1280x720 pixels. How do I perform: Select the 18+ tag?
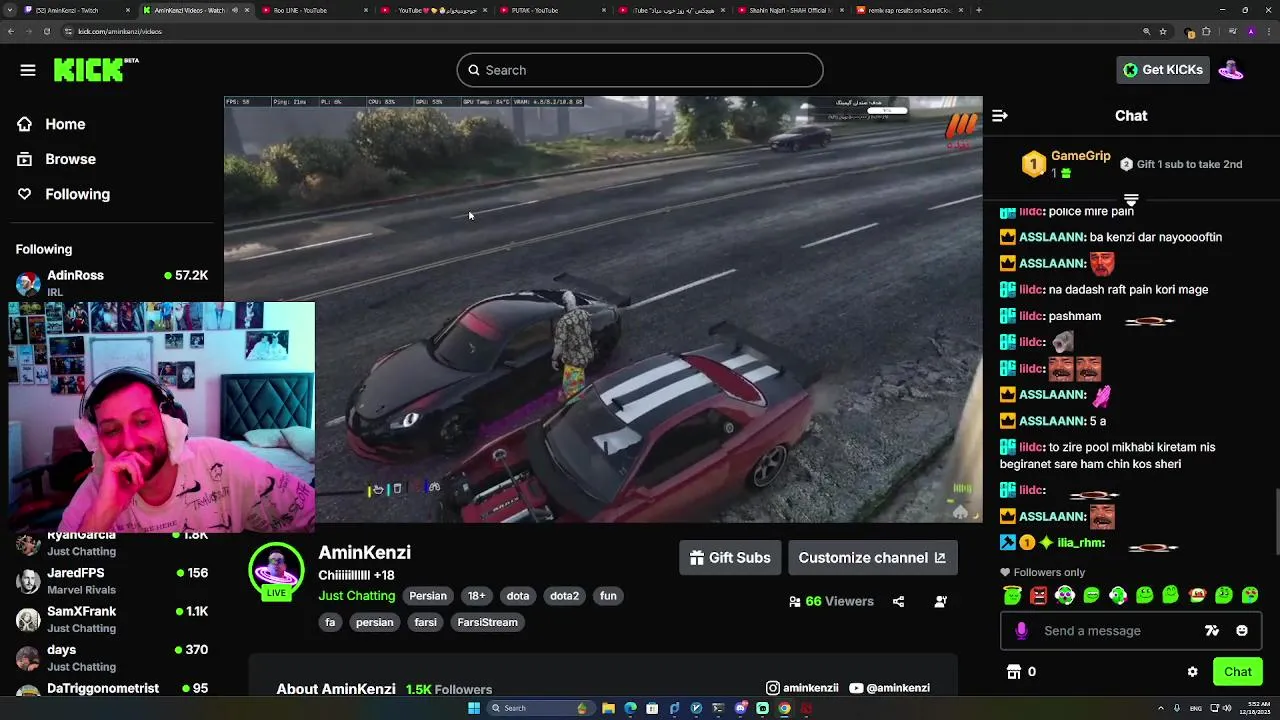click(476, 596)
